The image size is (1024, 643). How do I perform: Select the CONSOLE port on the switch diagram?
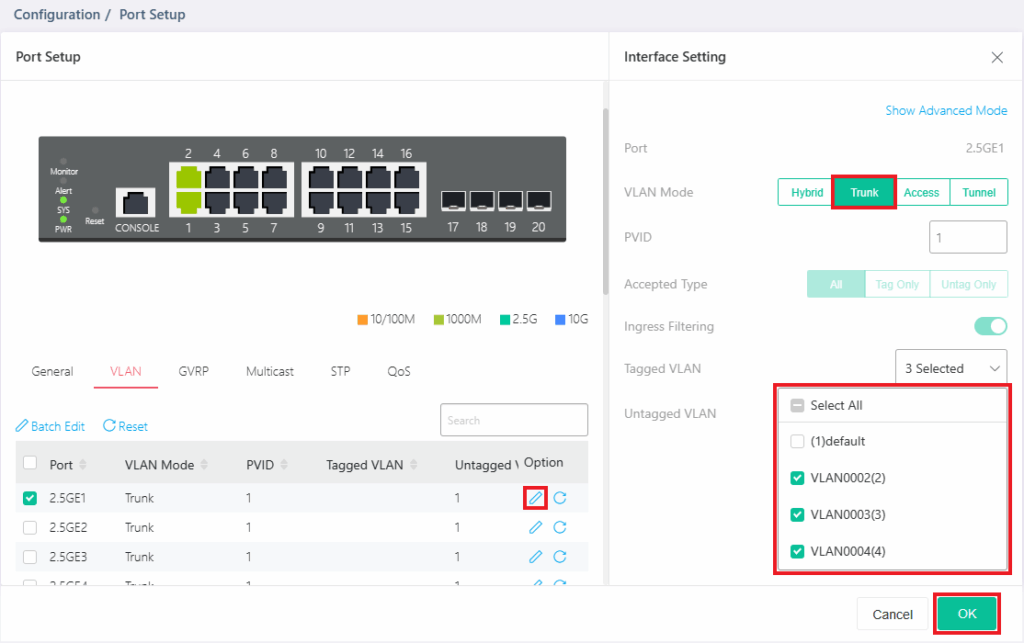(136, 204)
